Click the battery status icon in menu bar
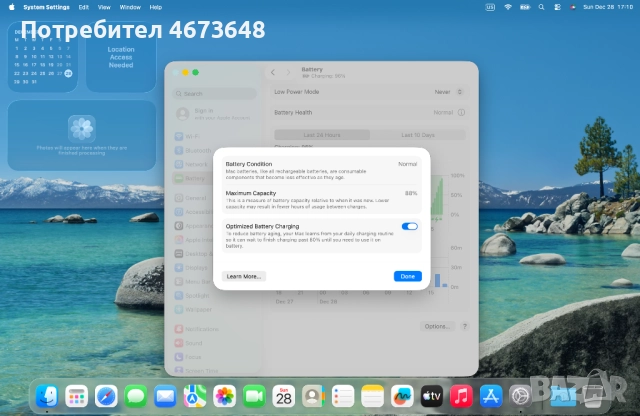This screenshot has height=416, width=640. (525, 7)
